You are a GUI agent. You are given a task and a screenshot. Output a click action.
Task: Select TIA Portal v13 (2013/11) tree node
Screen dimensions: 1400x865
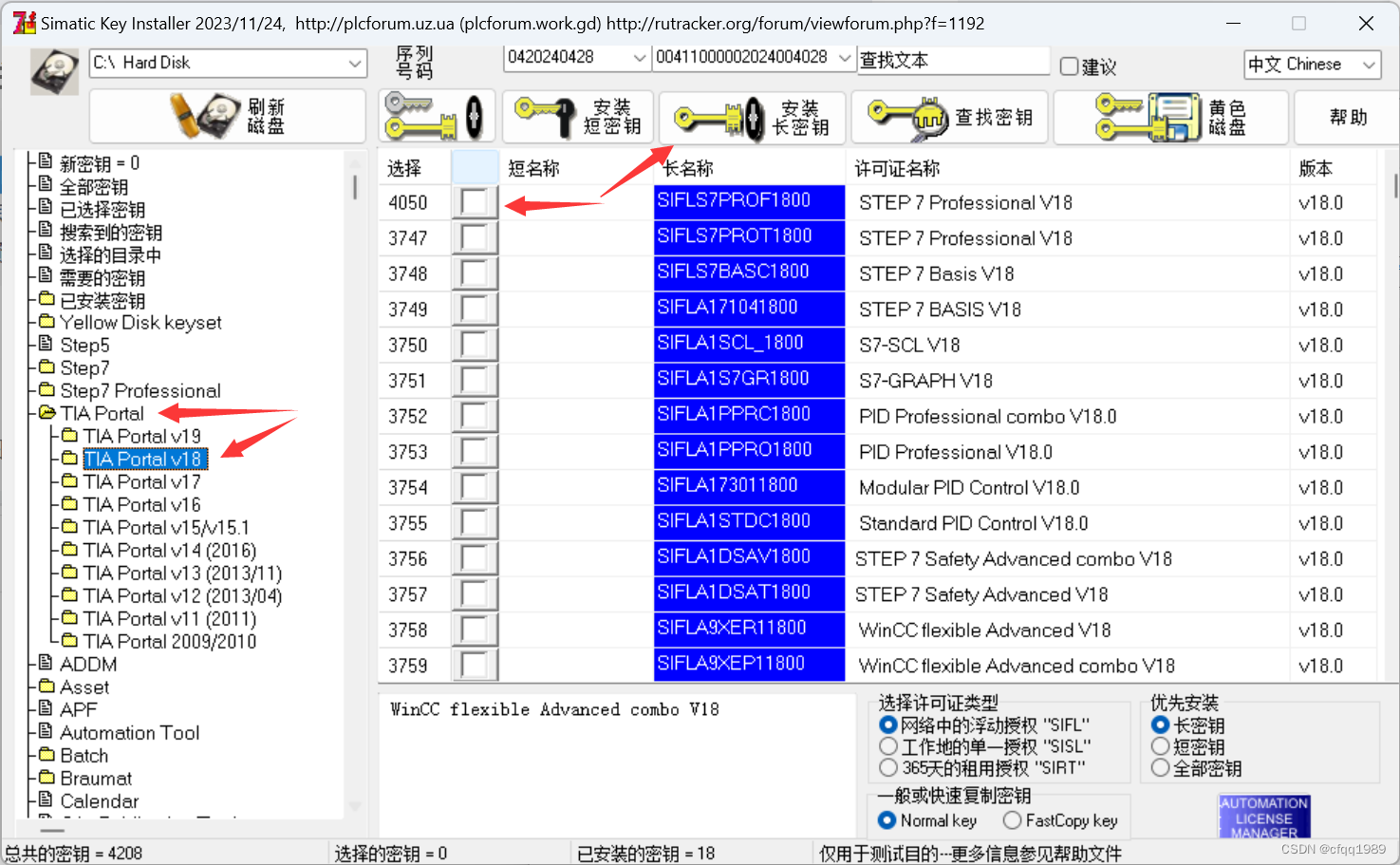point(182,573)
